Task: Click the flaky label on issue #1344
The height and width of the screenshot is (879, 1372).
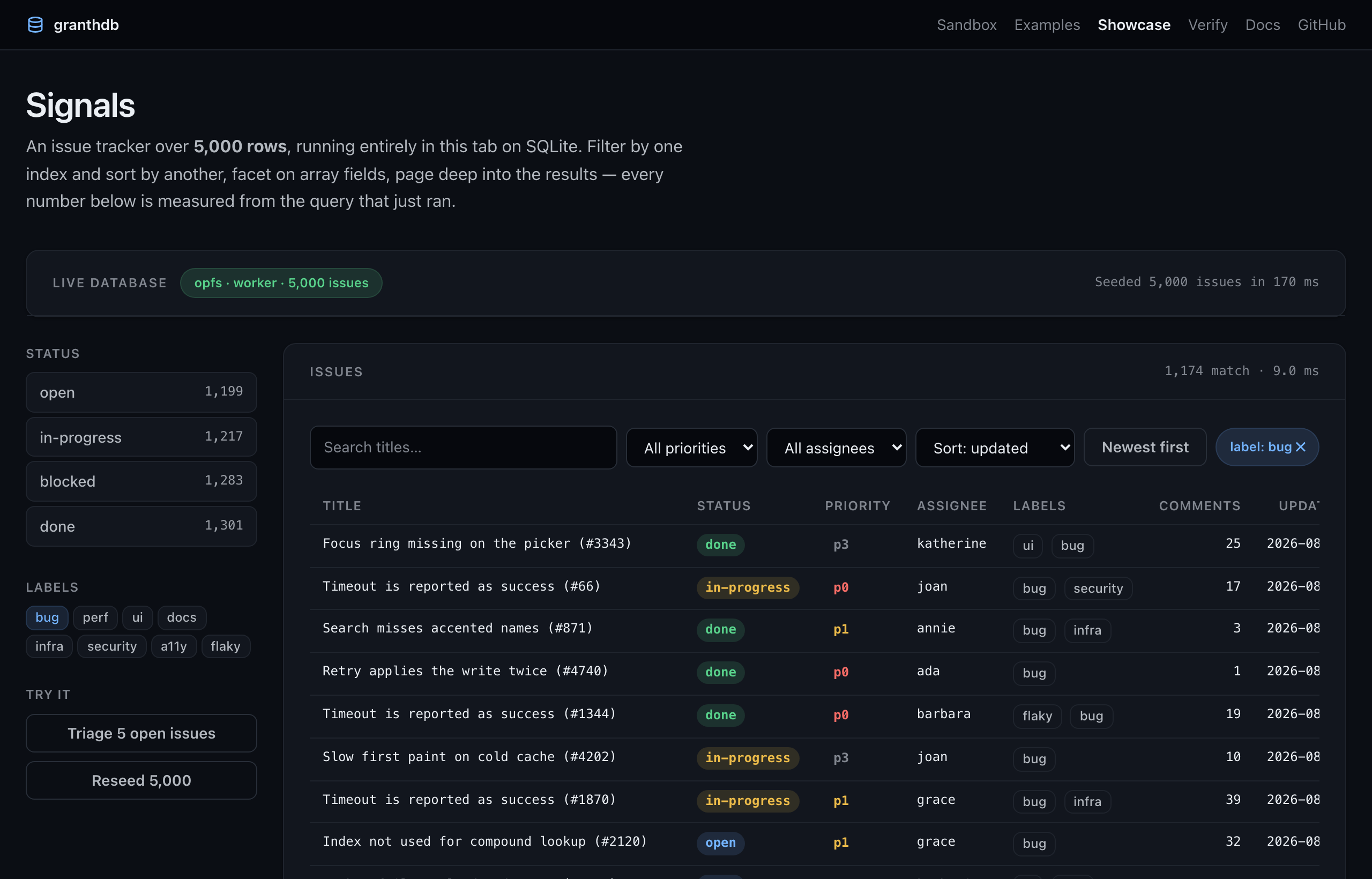Action: pos(1037,716)
